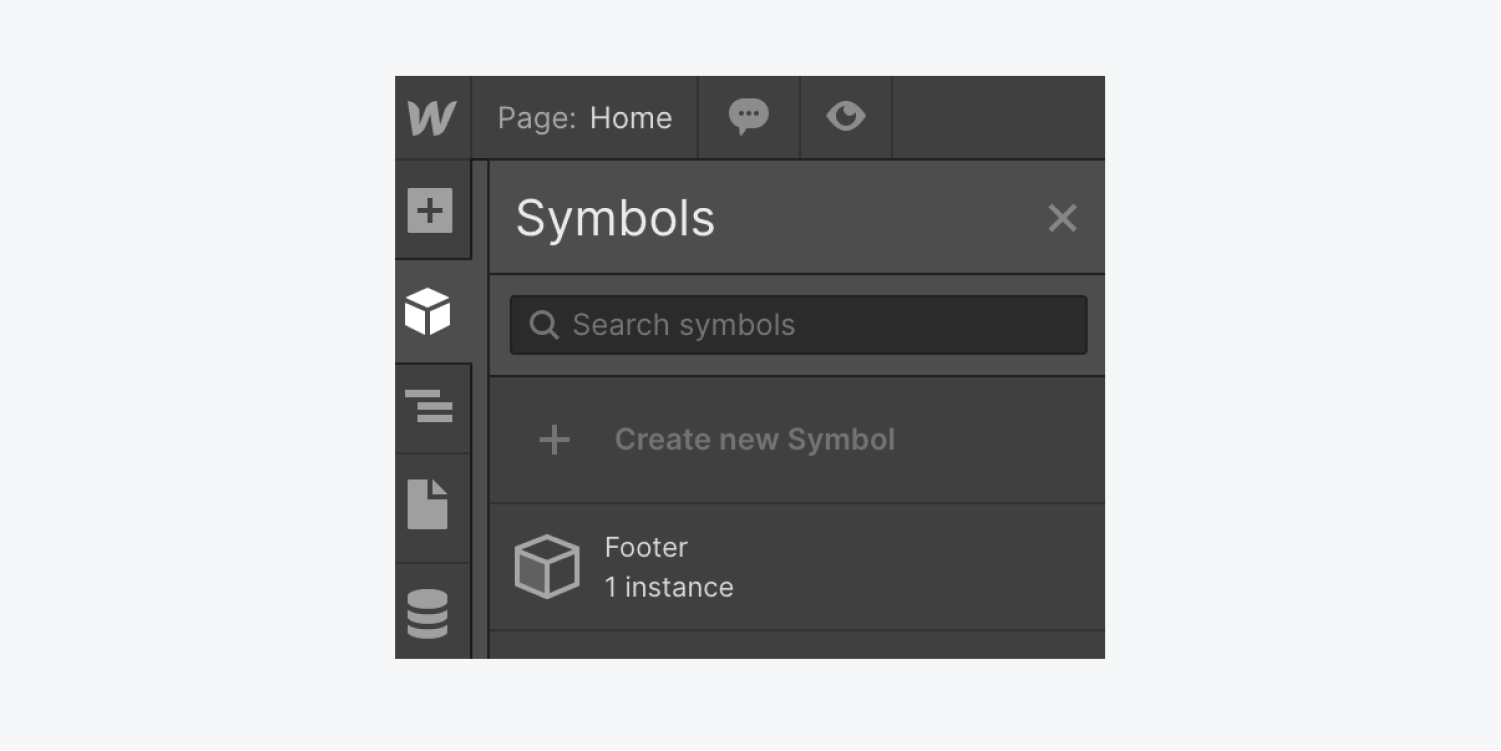Open the comments speech bubble

tap(748, 117)
